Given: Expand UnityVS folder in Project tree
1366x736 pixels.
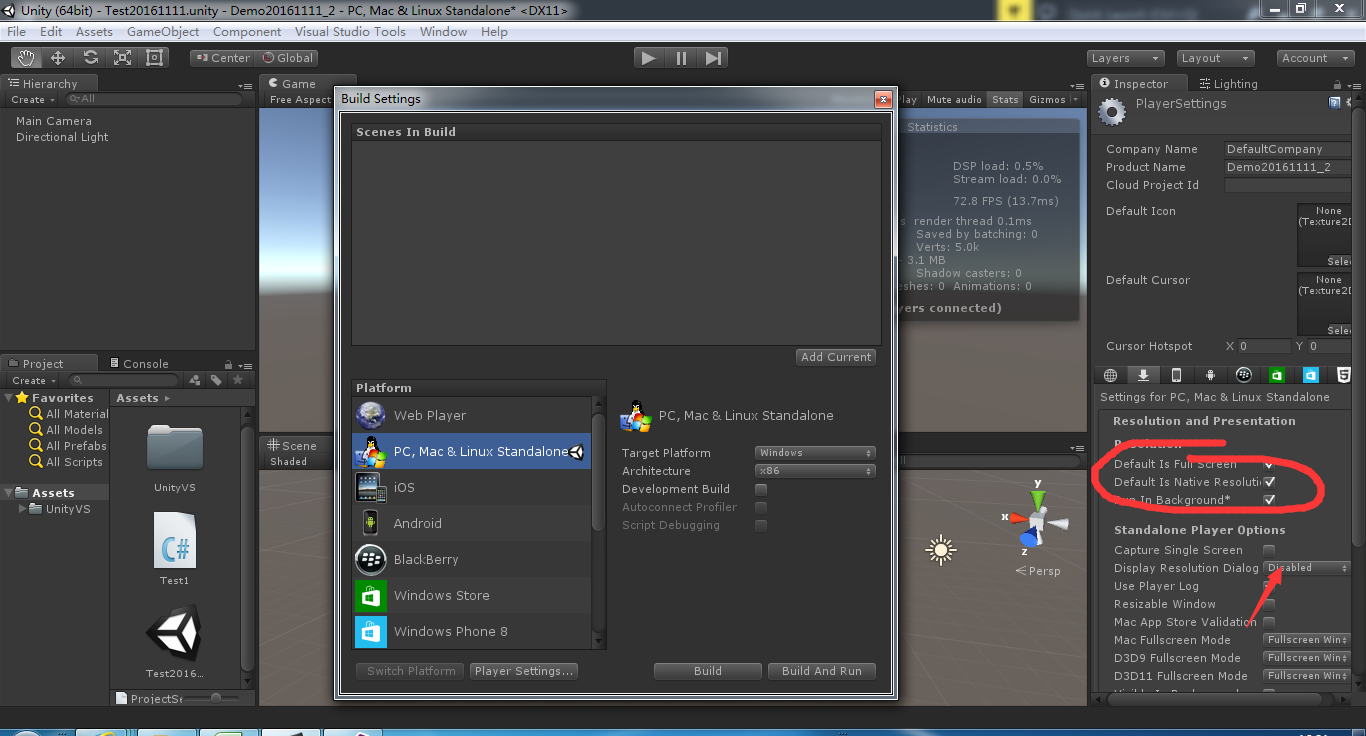Looking at the screenshot, I should click(x=23, y=508).
